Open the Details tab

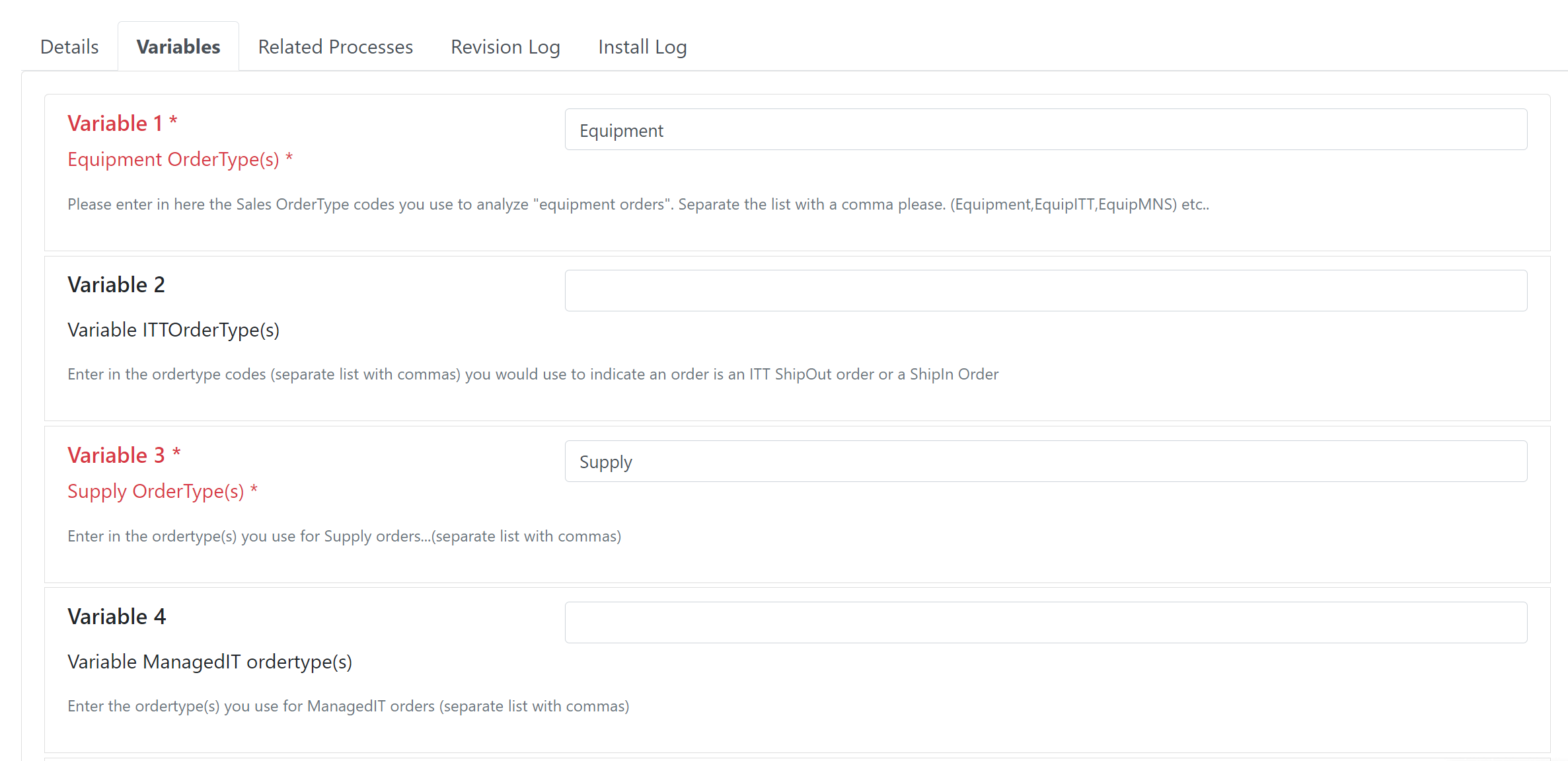(69, 47)
